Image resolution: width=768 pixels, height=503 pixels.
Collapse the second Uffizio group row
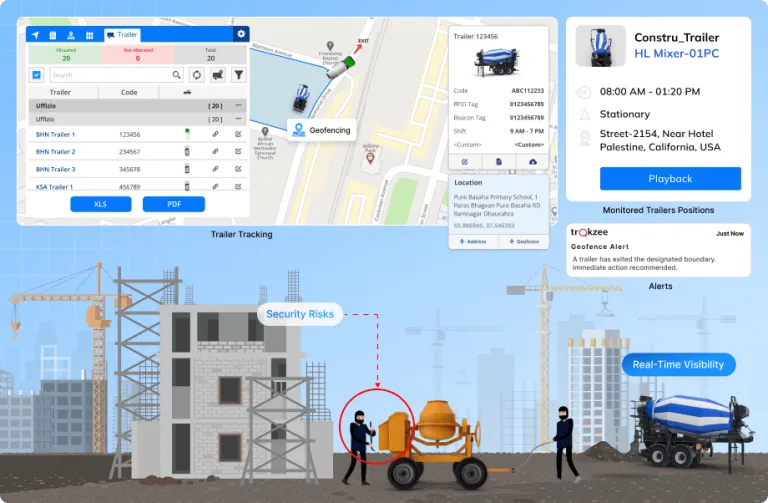(238, 119)
